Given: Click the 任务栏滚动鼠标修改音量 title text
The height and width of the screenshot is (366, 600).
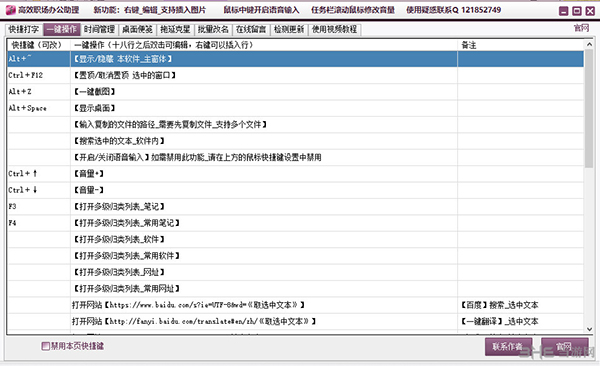Looking at the screenshot, I should [x=352, y=10].
